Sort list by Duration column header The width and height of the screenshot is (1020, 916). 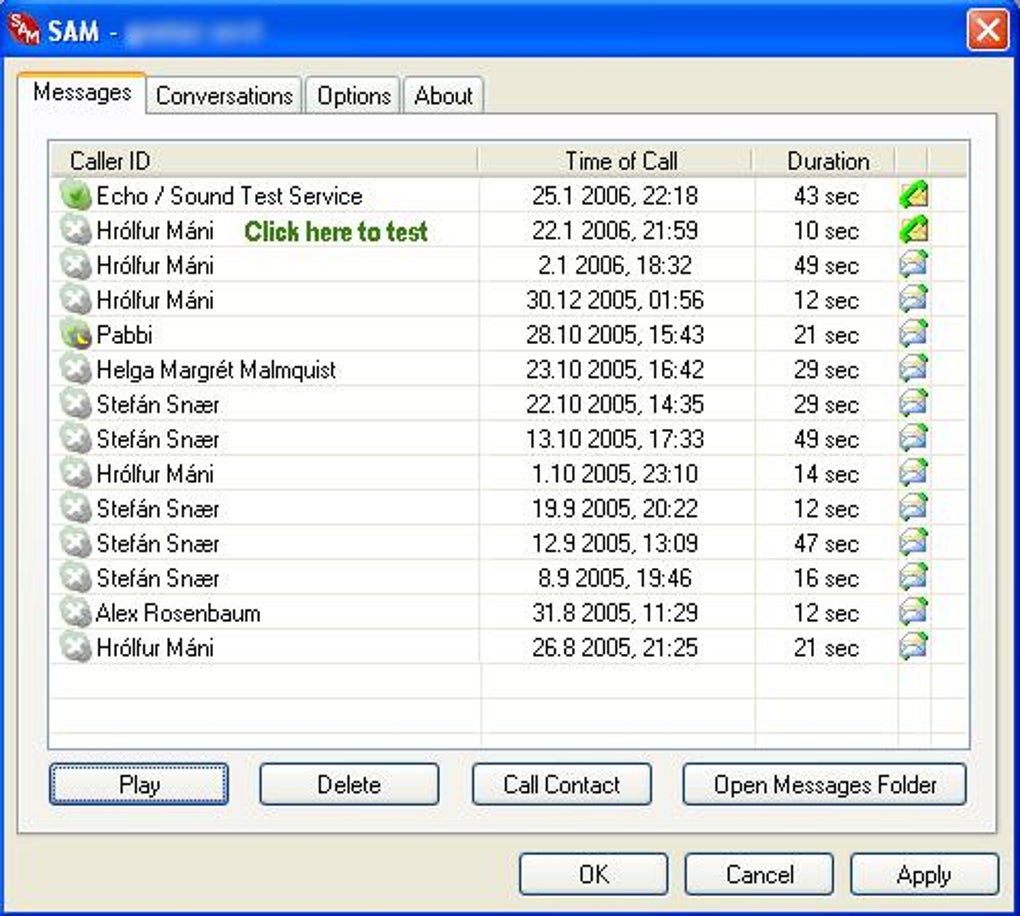tap(825, 161)
